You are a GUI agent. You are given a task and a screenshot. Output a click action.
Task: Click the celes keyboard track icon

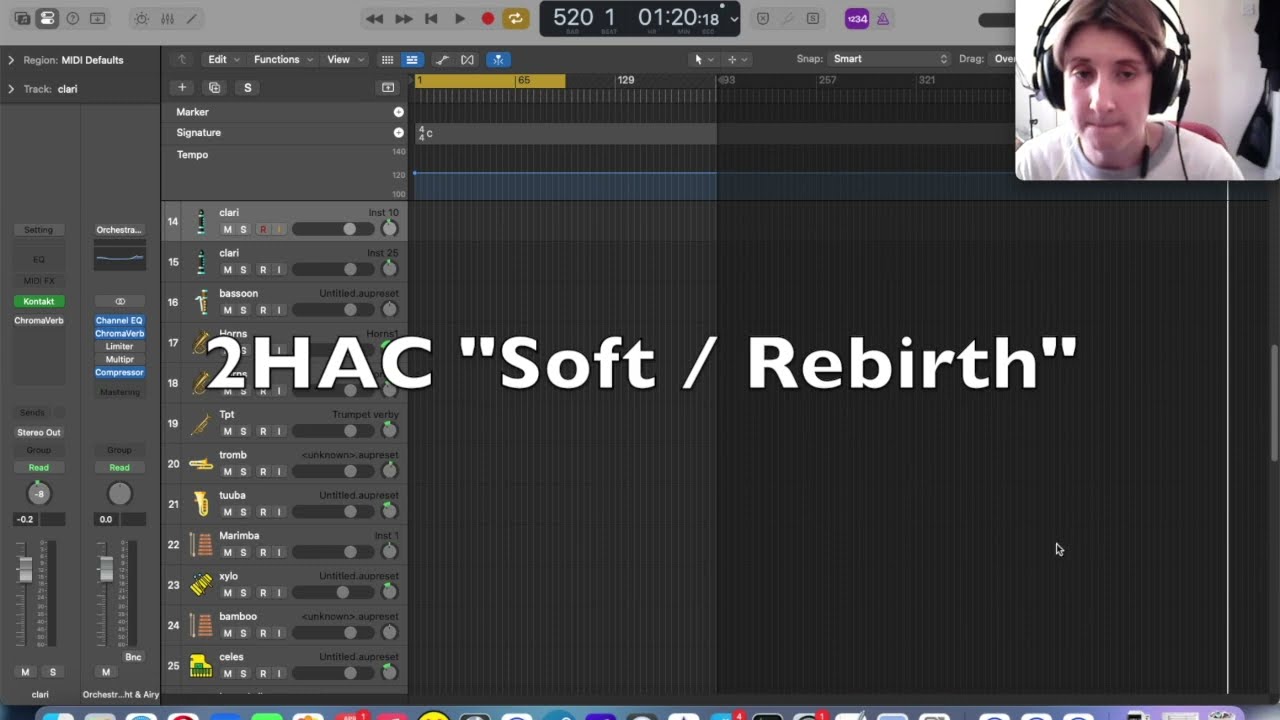[201, 666]
